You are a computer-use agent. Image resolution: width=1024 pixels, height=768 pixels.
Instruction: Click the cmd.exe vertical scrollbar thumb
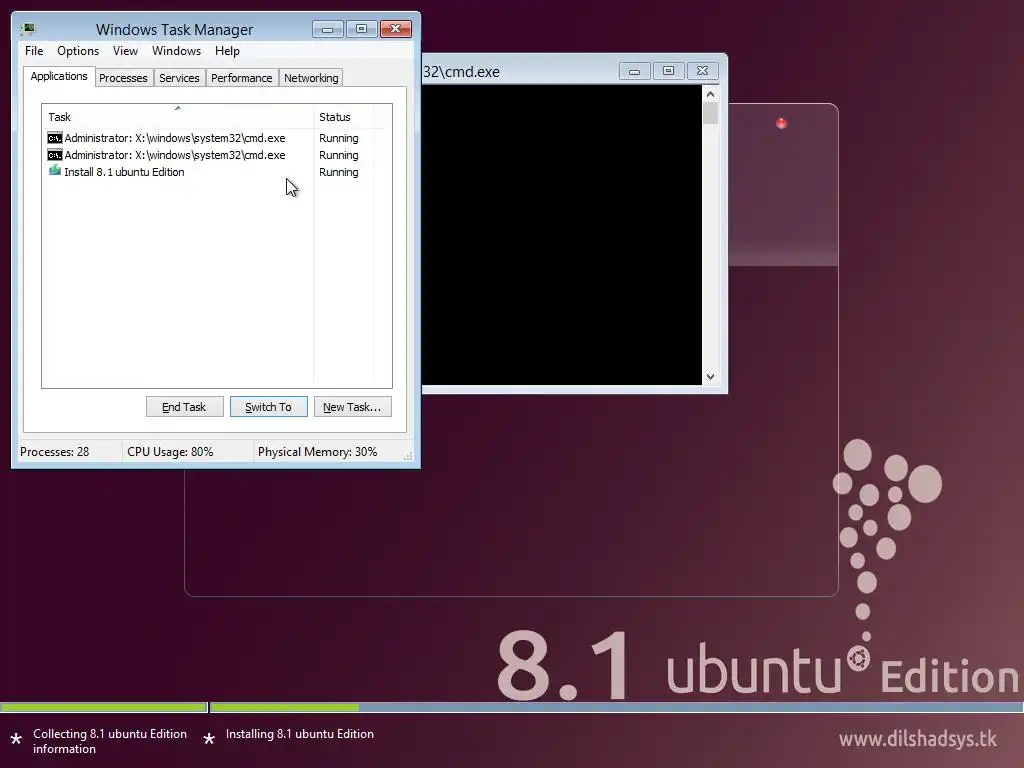tap(711, 113)
